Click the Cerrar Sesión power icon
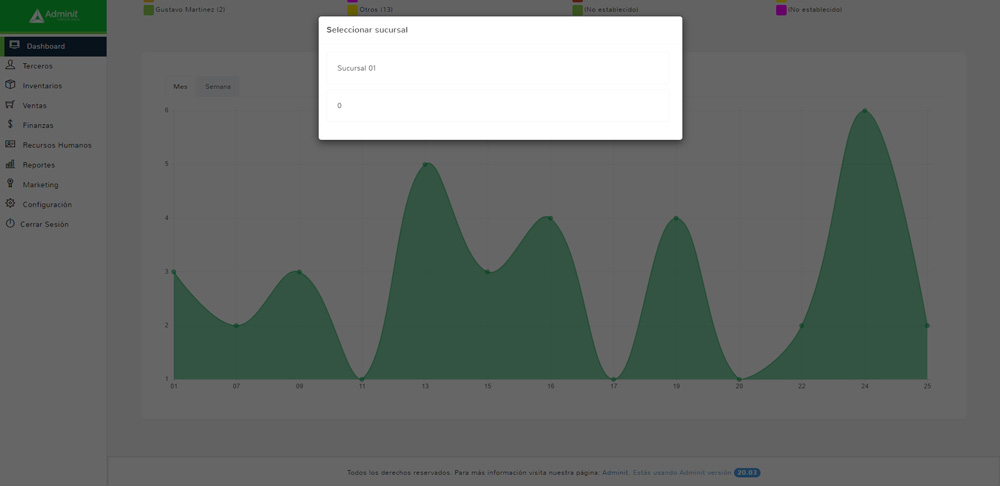 point(10,224)
